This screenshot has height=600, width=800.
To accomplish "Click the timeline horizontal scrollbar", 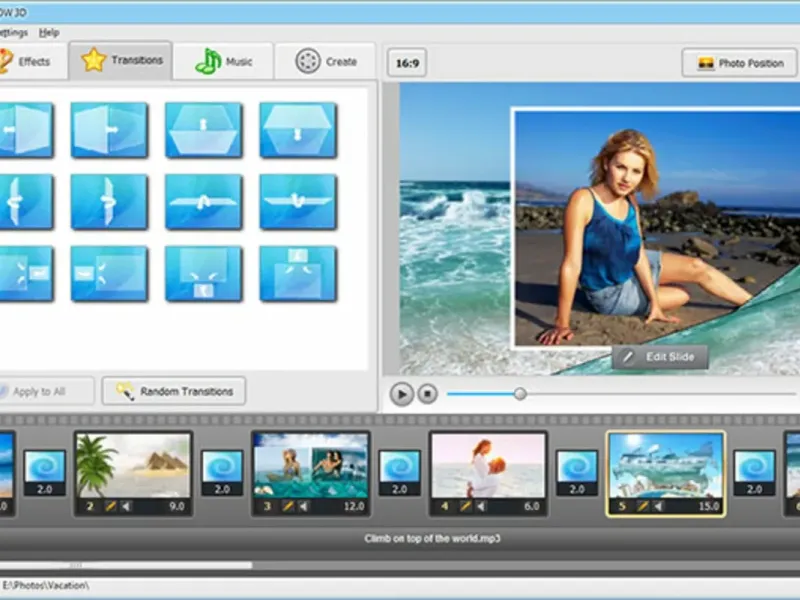I will 126,565.
